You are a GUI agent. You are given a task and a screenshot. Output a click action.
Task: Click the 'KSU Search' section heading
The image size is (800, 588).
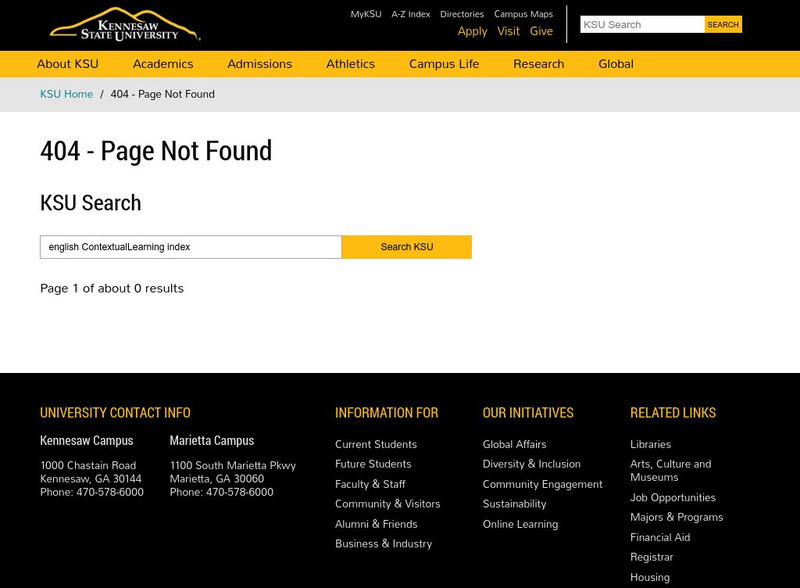tap(90, 203)
